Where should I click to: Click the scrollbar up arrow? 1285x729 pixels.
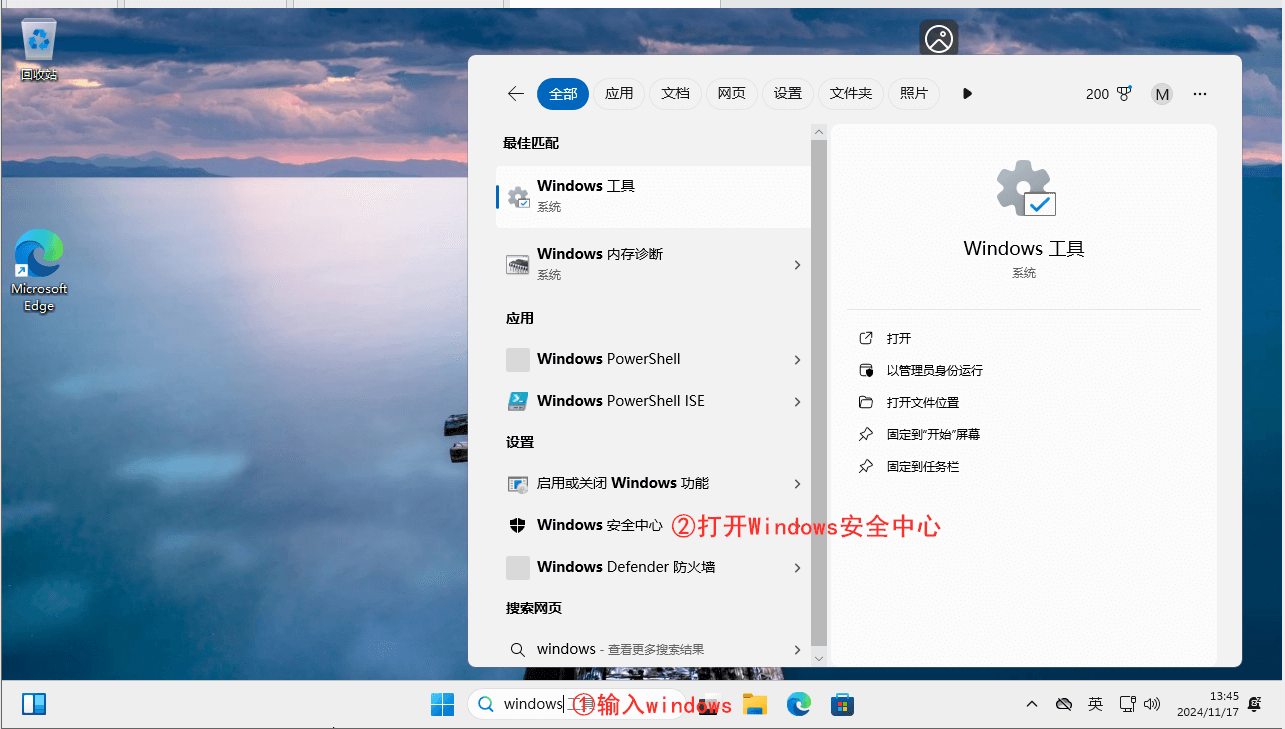pyautogui.click(x=819, y=131)
